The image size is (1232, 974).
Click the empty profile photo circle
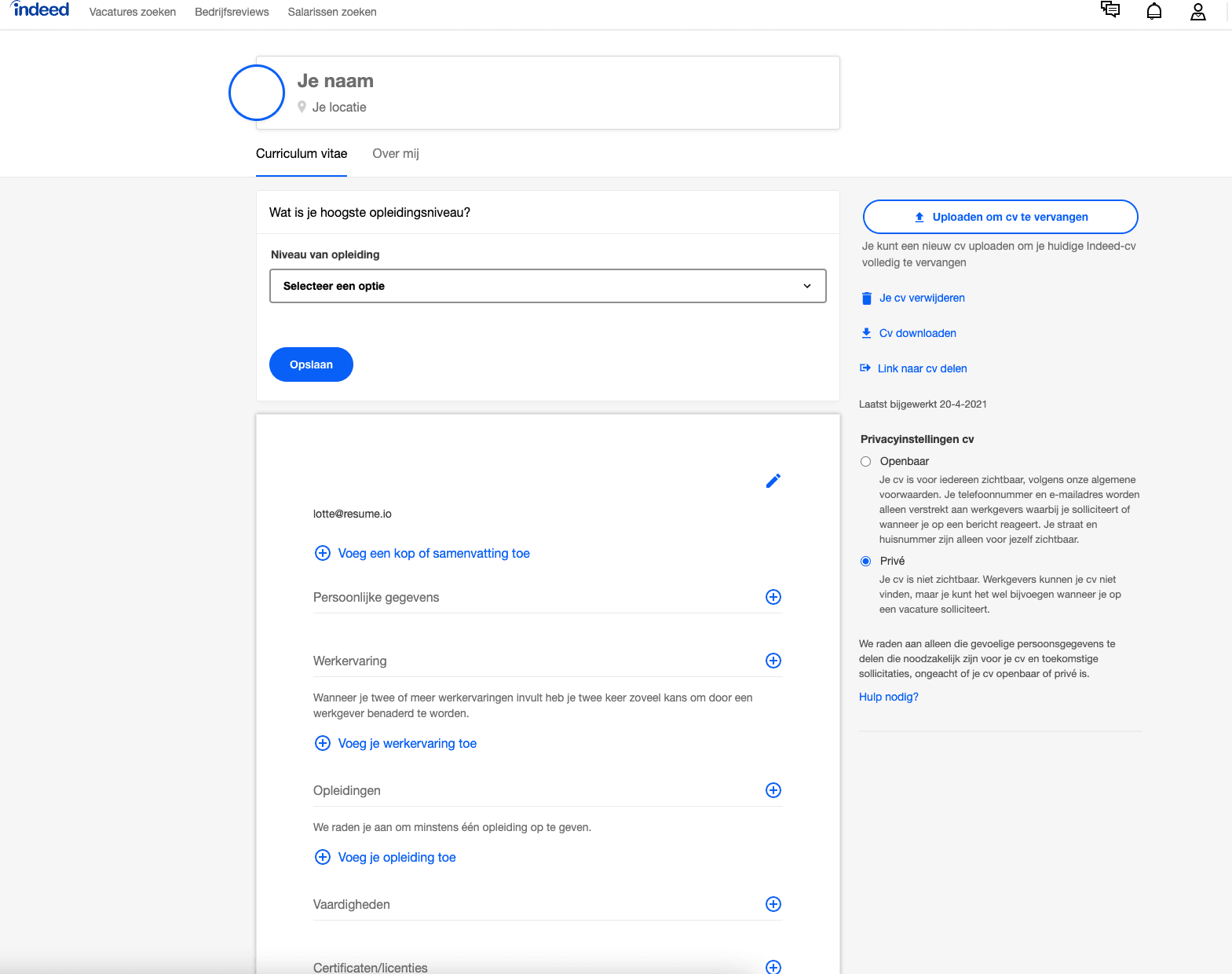(257, 93)
